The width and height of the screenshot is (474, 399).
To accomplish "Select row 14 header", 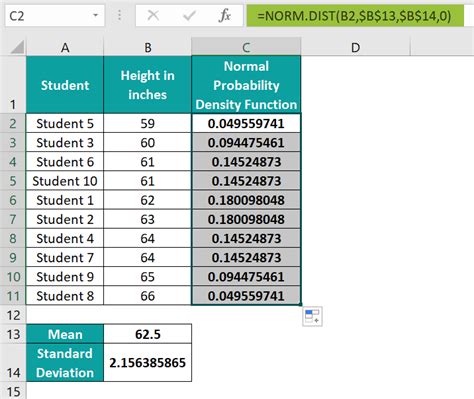I will 13,363.
